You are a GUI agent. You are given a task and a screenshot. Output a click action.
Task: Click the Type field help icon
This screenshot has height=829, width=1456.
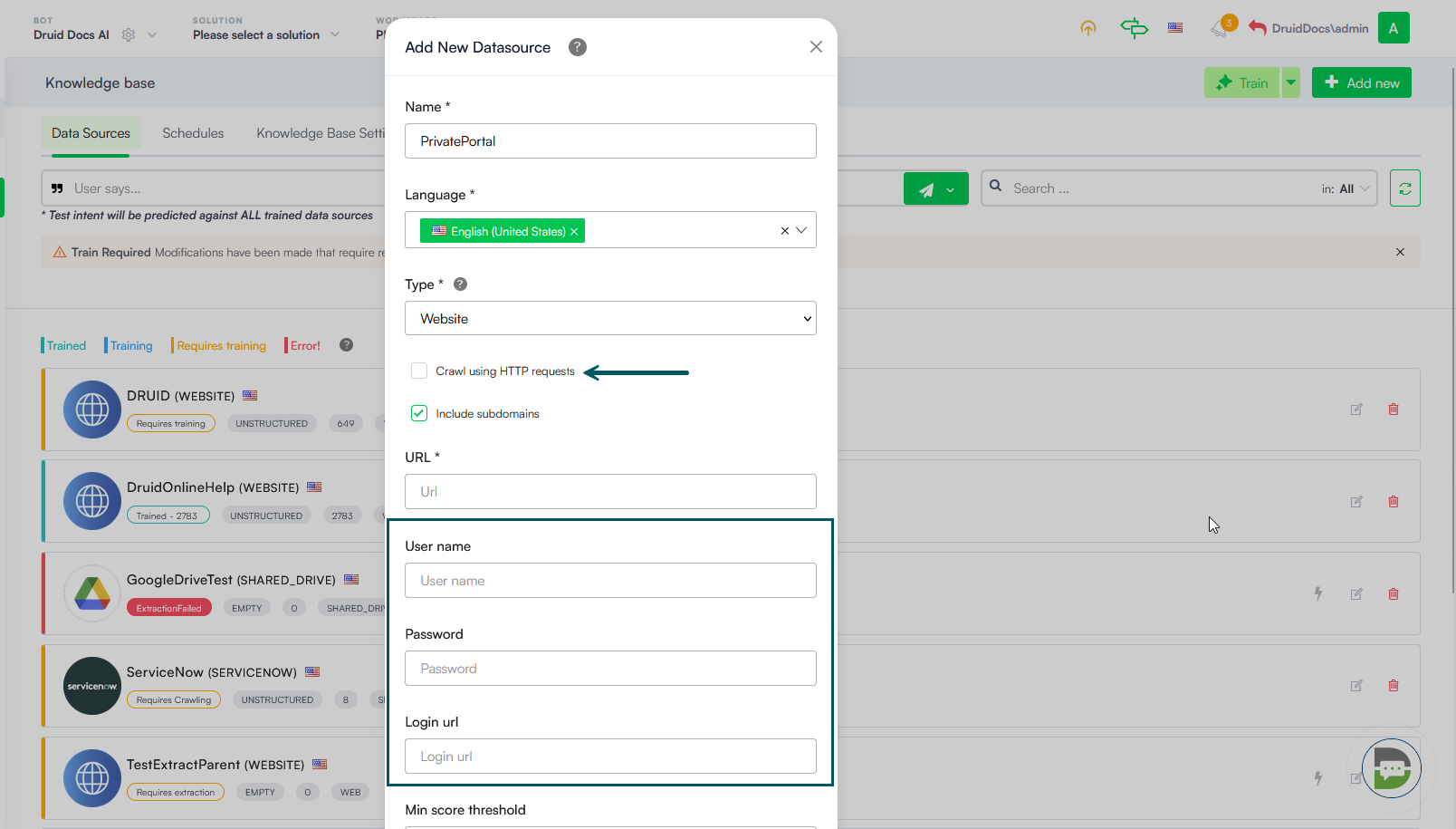click(x=460, y=284)
